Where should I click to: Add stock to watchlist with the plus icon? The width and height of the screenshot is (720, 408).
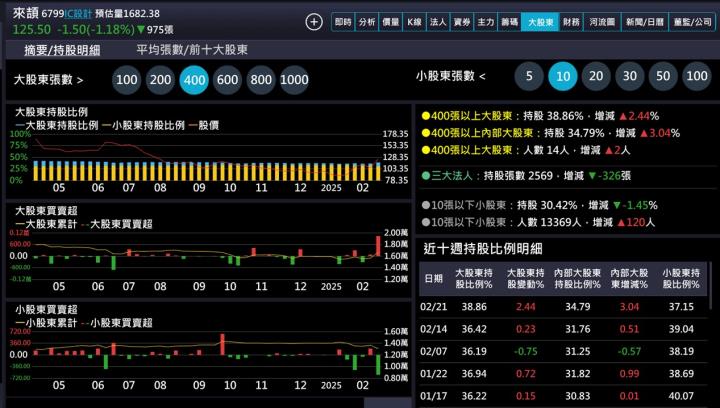click(314, 22)
